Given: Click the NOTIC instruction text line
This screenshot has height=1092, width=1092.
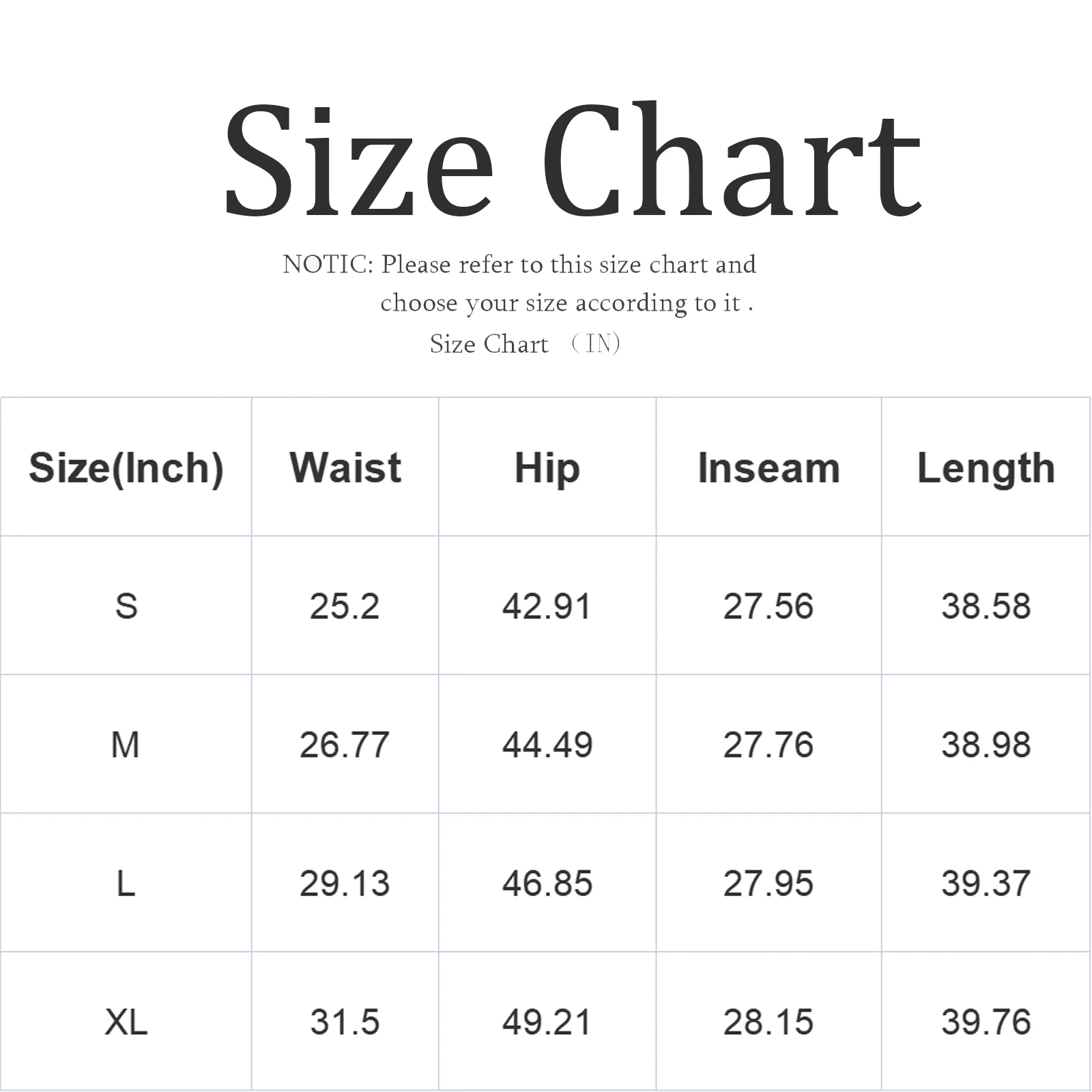Looking at the screenshot, I should click(519, 265).
